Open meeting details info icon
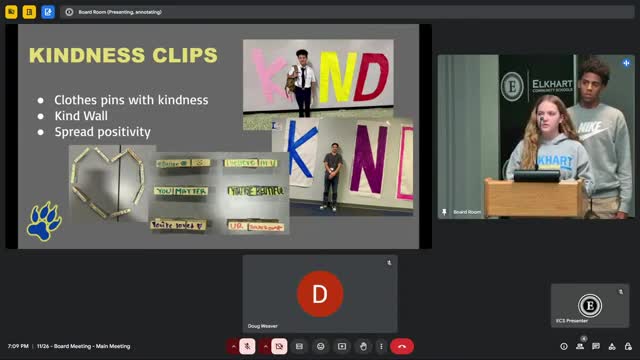The height and width of the screenshot is (360, 640). click(564, 347)
